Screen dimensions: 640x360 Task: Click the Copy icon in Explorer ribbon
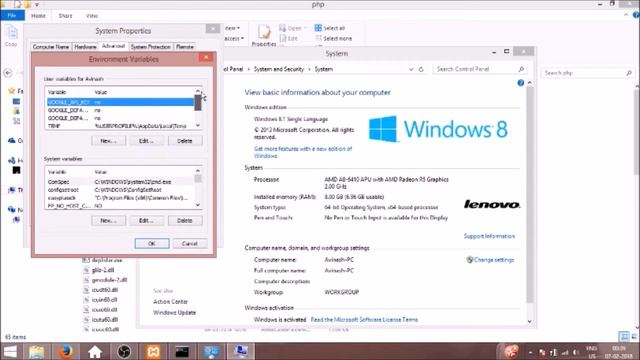click(11, 36)
